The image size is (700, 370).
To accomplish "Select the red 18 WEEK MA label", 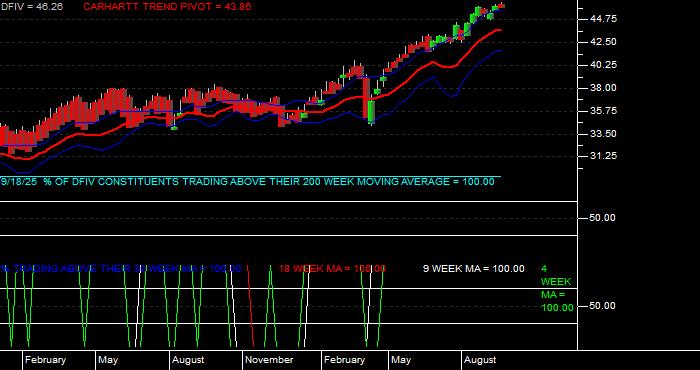I will (332, 269).
